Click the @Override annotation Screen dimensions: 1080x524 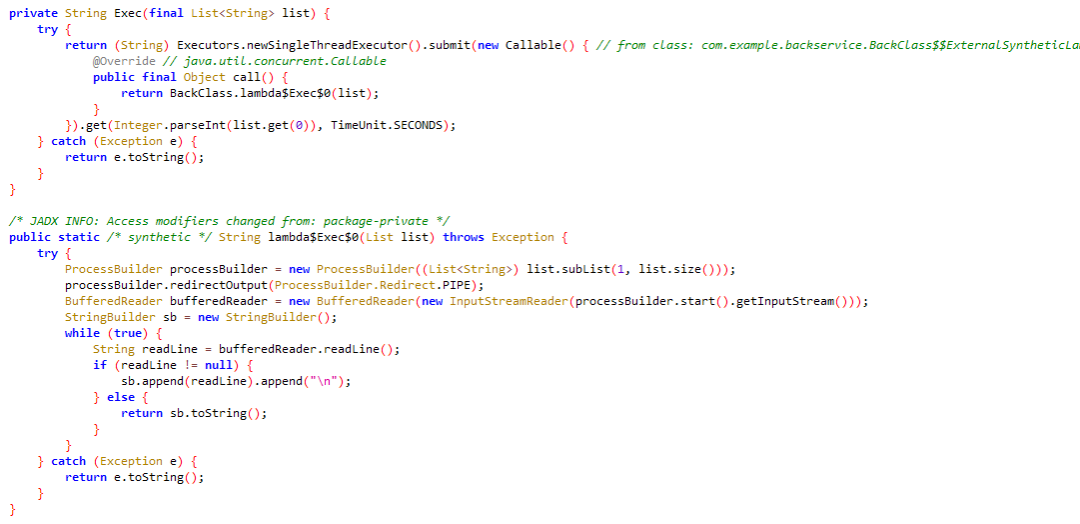point(124,61)
